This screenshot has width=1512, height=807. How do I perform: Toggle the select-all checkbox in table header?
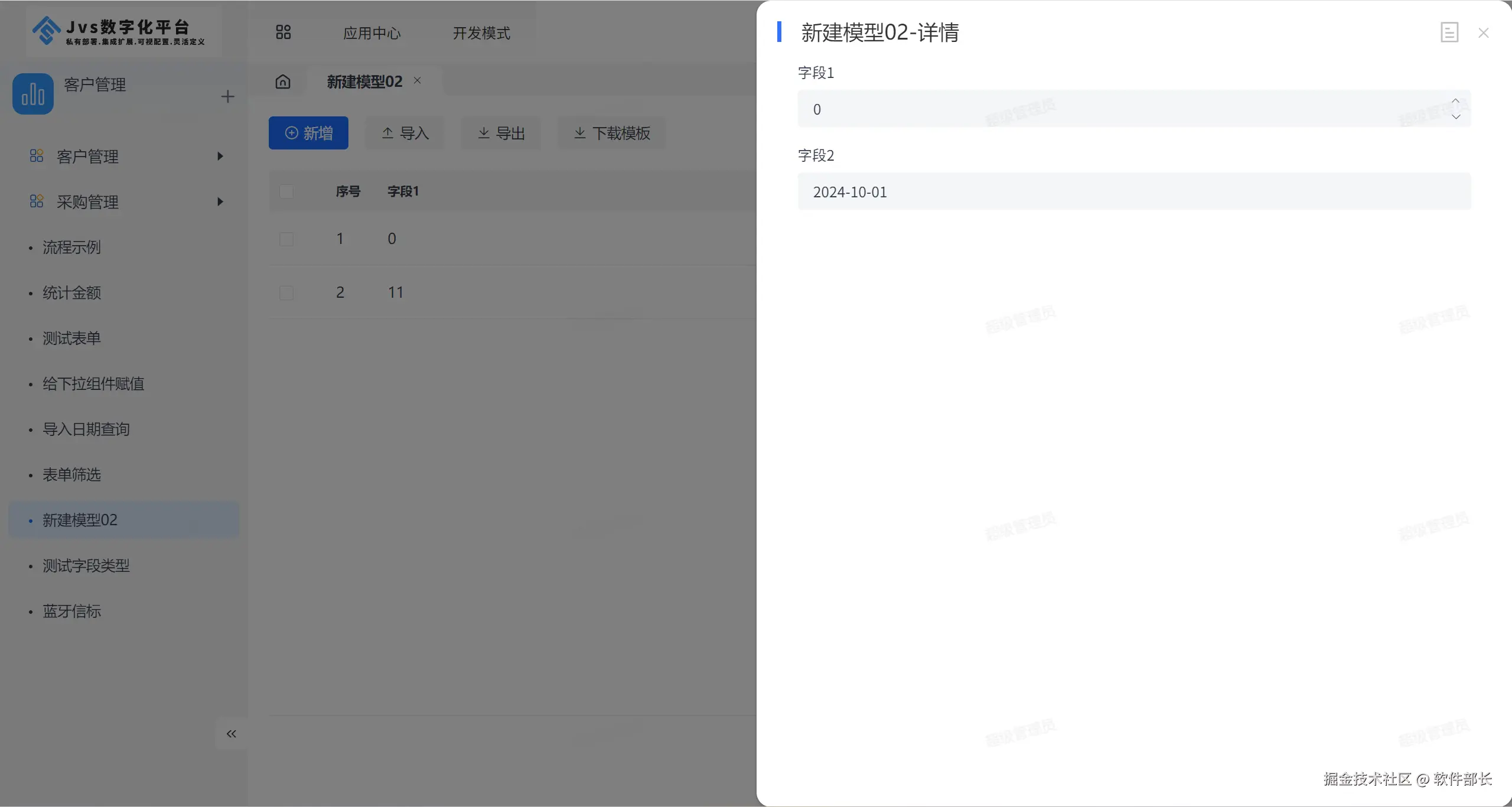pyautogui.click(x=286, y=191)
